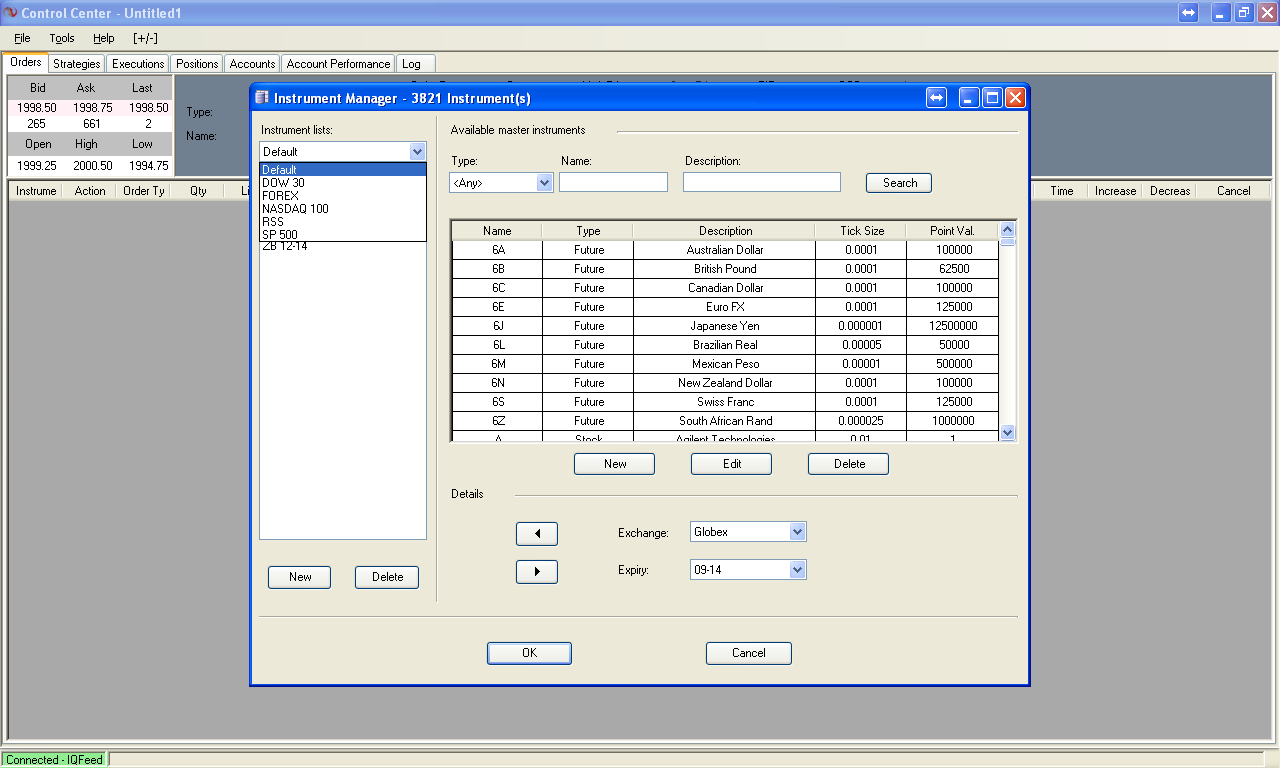Click the Tick Size column header

click(x=861, y=231)
